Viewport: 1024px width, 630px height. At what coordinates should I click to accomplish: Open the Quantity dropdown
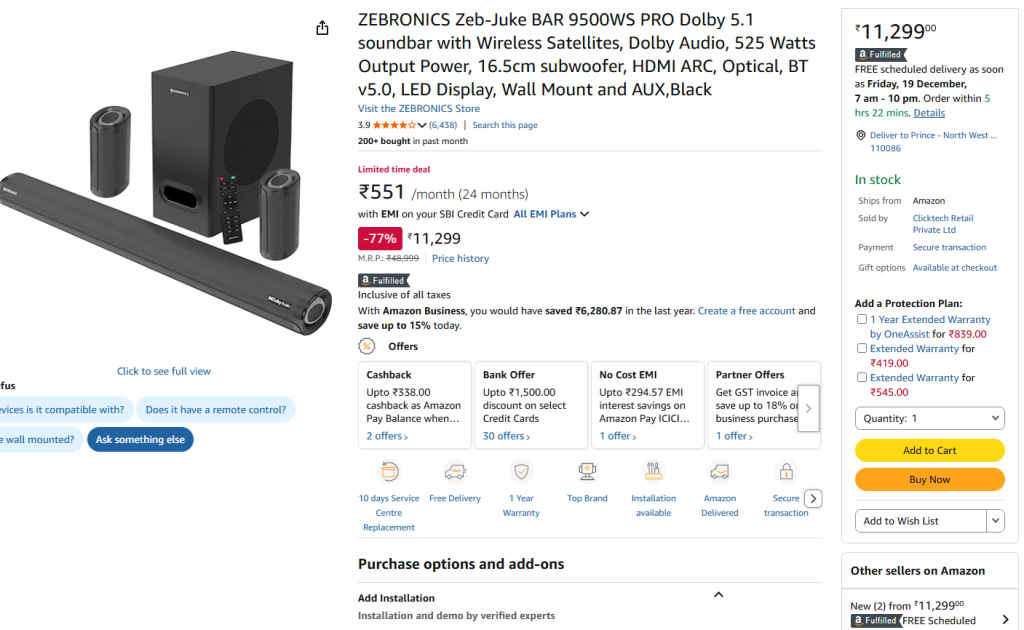(929, 418)
